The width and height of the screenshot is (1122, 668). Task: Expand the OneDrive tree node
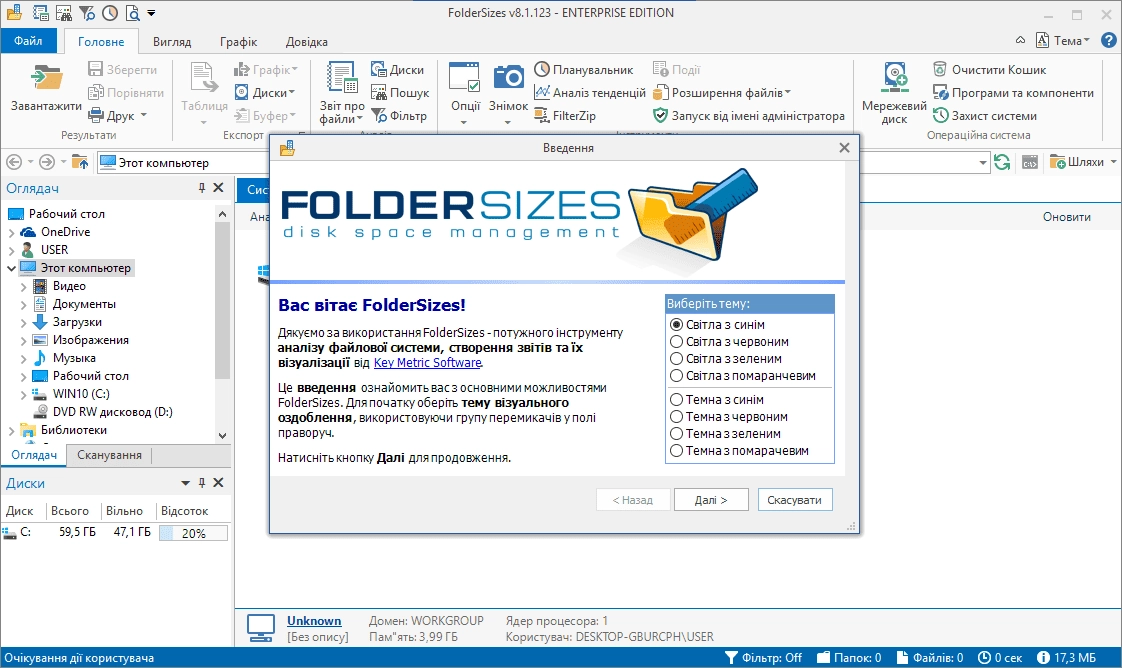(x=11, y=232)
